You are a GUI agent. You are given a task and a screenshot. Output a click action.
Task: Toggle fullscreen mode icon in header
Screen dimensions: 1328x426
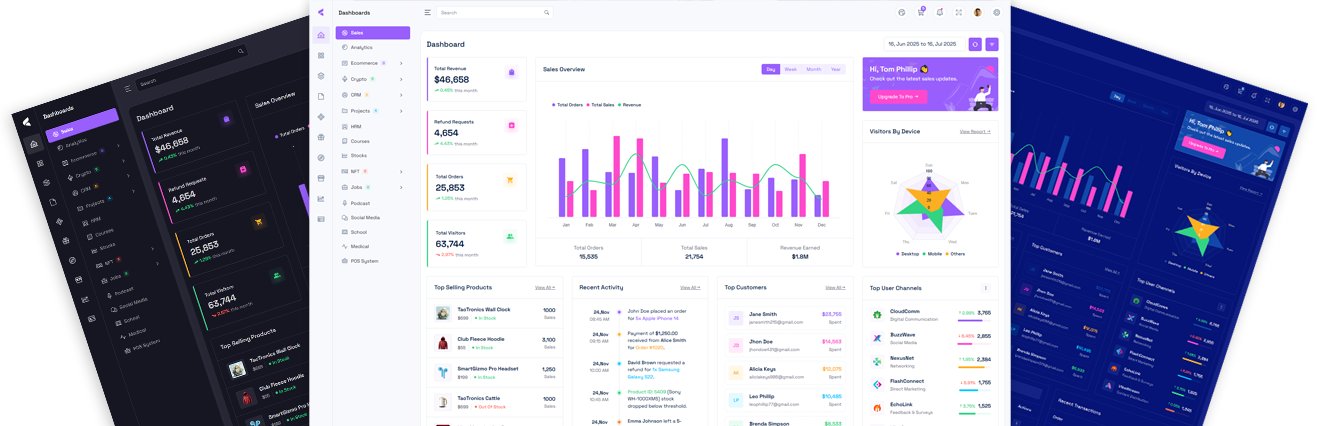click(x=959, y=13)
